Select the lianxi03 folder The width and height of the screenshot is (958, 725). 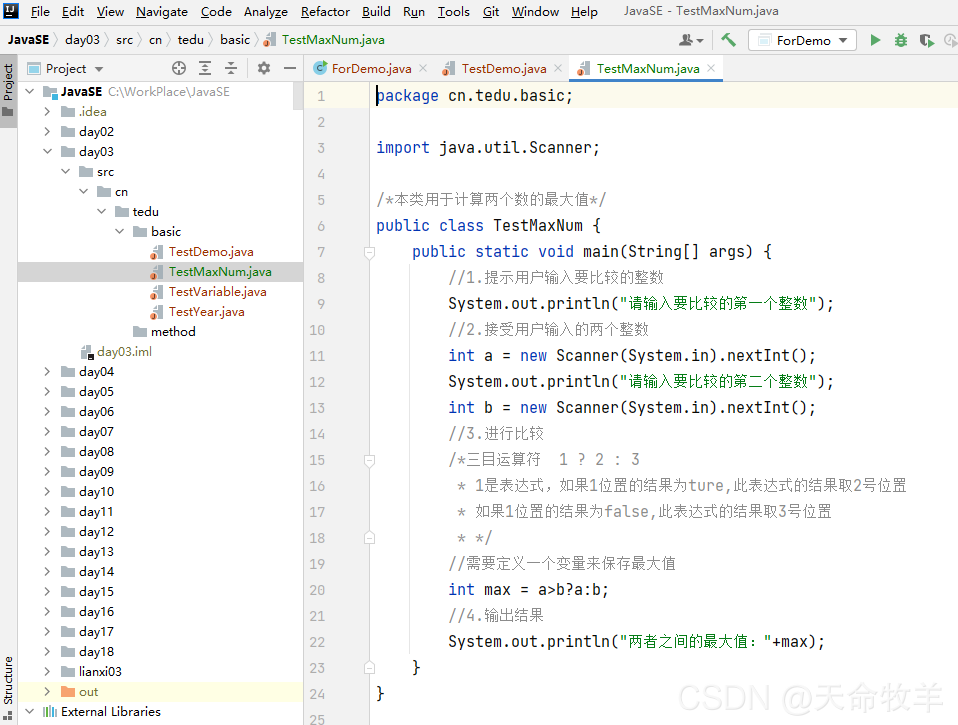point(100,672)
